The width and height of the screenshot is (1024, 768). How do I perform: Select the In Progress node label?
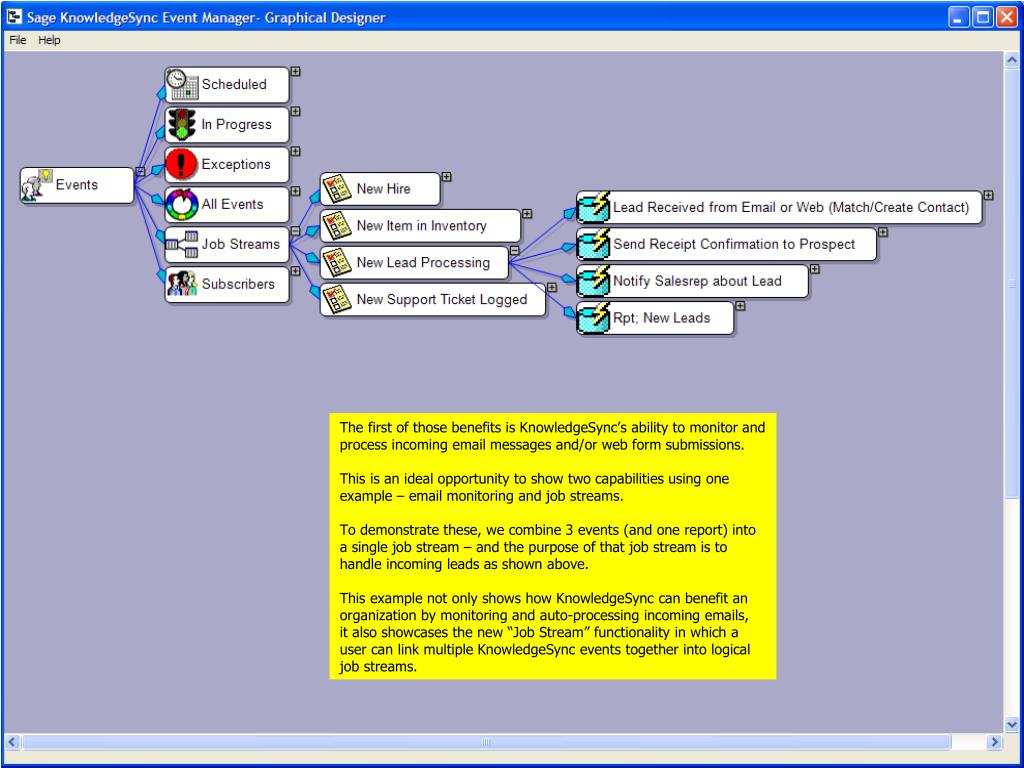point(236,124)
